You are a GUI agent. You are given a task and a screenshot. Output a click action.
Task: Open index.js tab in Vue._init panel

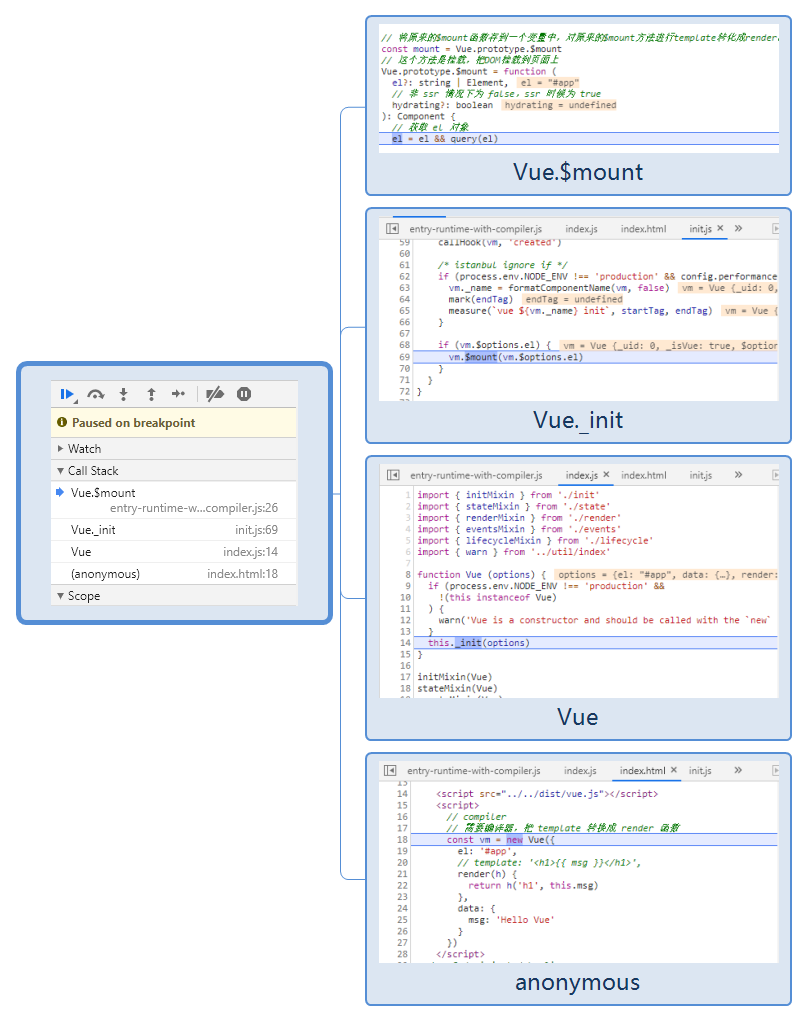point(581,229)
